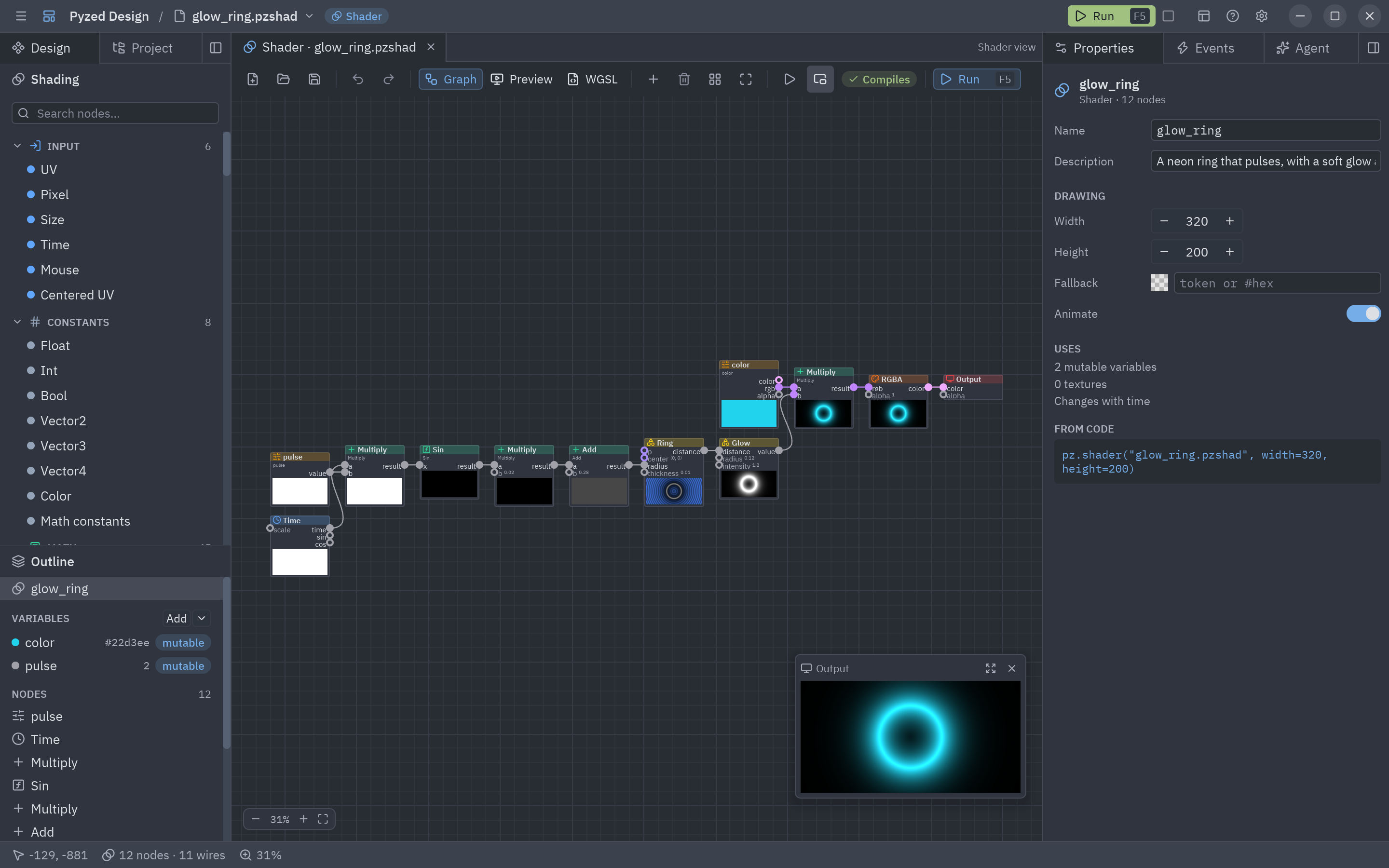Switch to Preview view
The width and height of the screenshot is (1389, 868).
(x=522, y=79)
